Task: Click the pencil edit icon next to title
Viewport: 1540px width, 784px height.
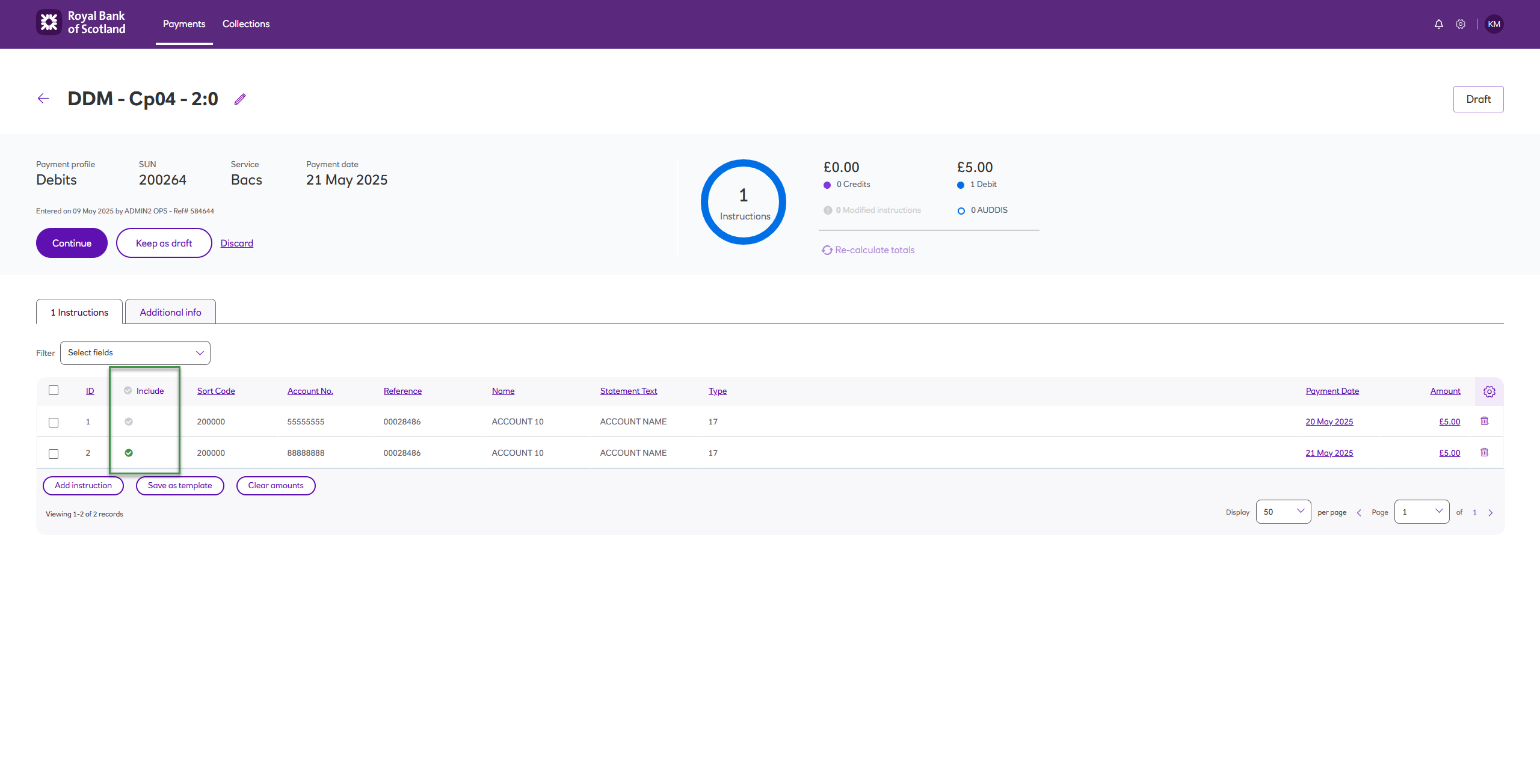Action: point(240,99)
